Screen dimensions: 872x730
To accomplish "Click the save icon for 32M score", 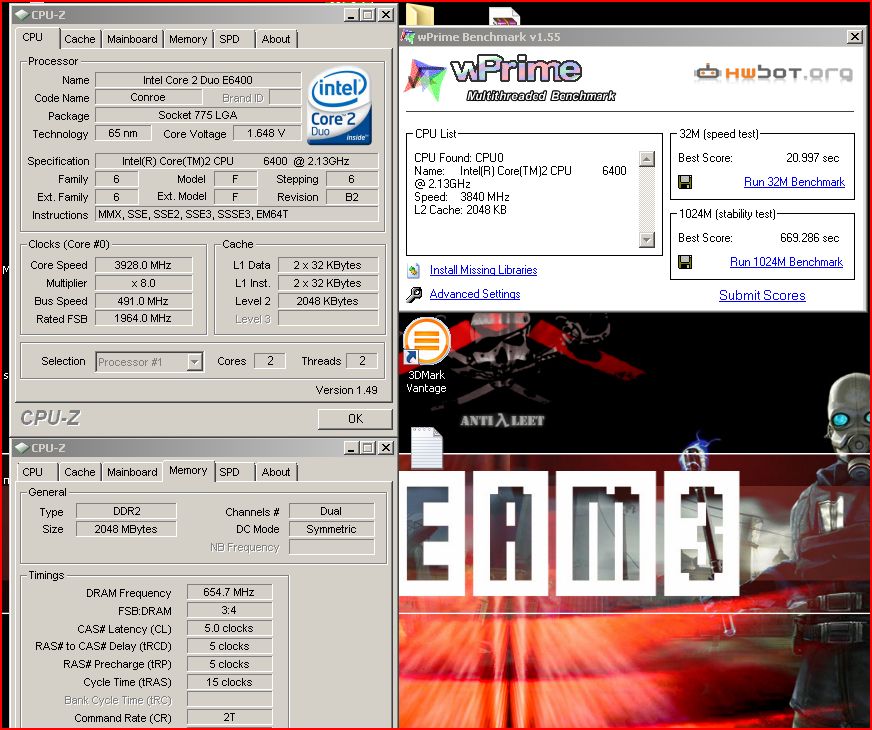I will (x=685, y=182).
